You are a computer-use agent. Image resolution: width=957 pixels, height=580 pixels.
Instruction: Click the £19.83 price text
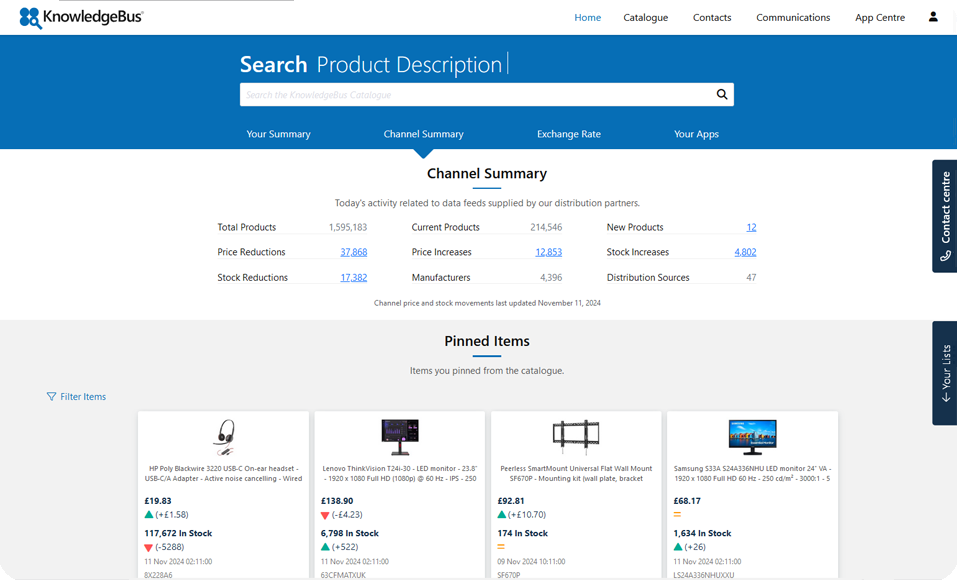(158, 501)
